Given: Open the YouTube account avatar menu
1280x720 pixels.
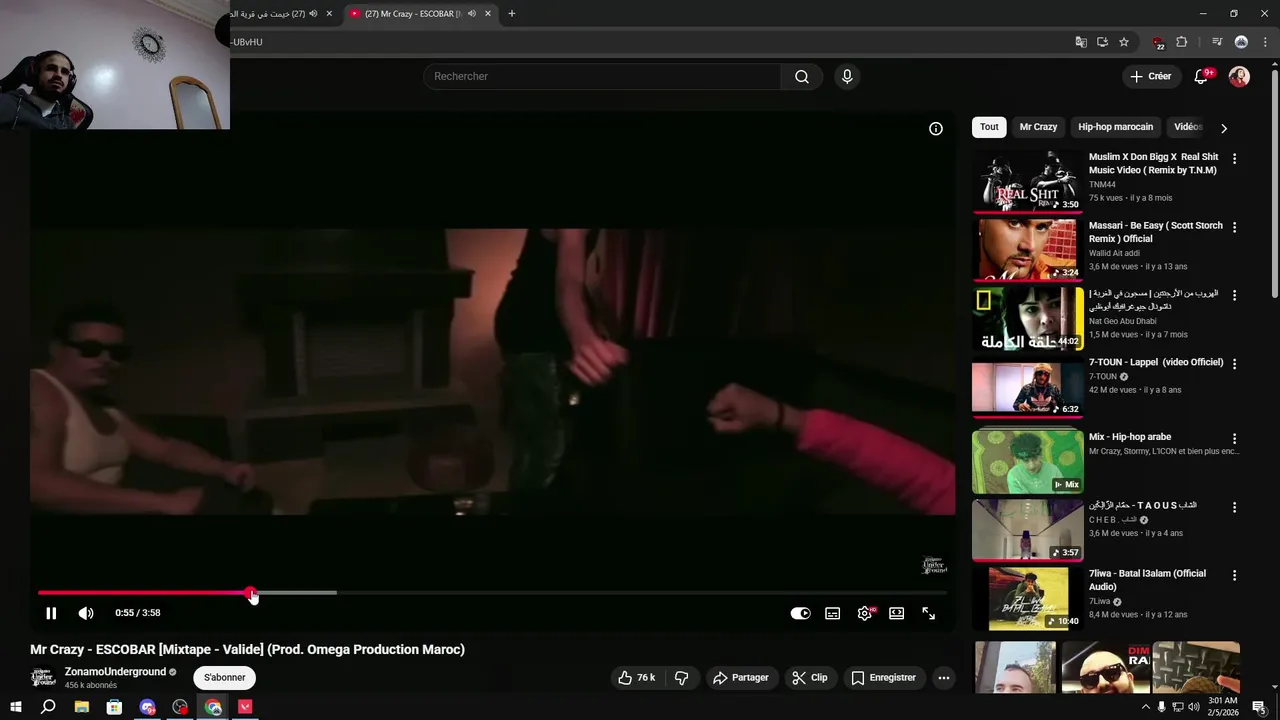Looking at the screenshot, I should (x=1239, y=76).
